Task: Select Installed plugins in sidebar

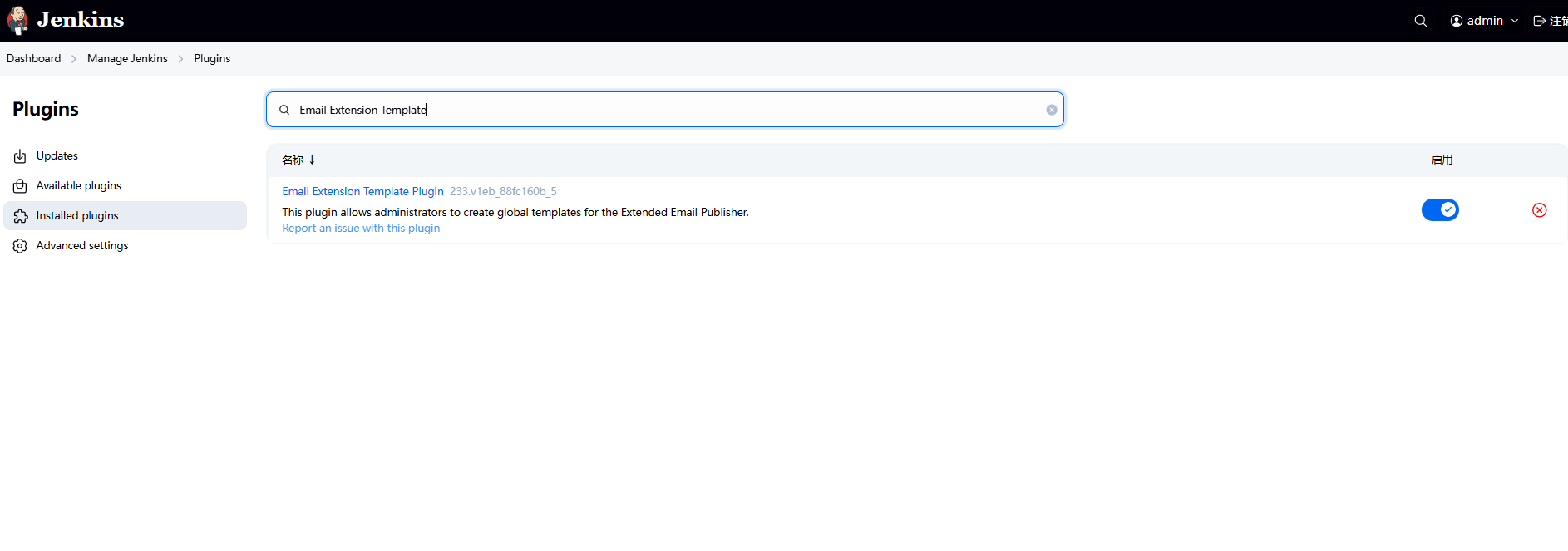Action: point(77,216)
